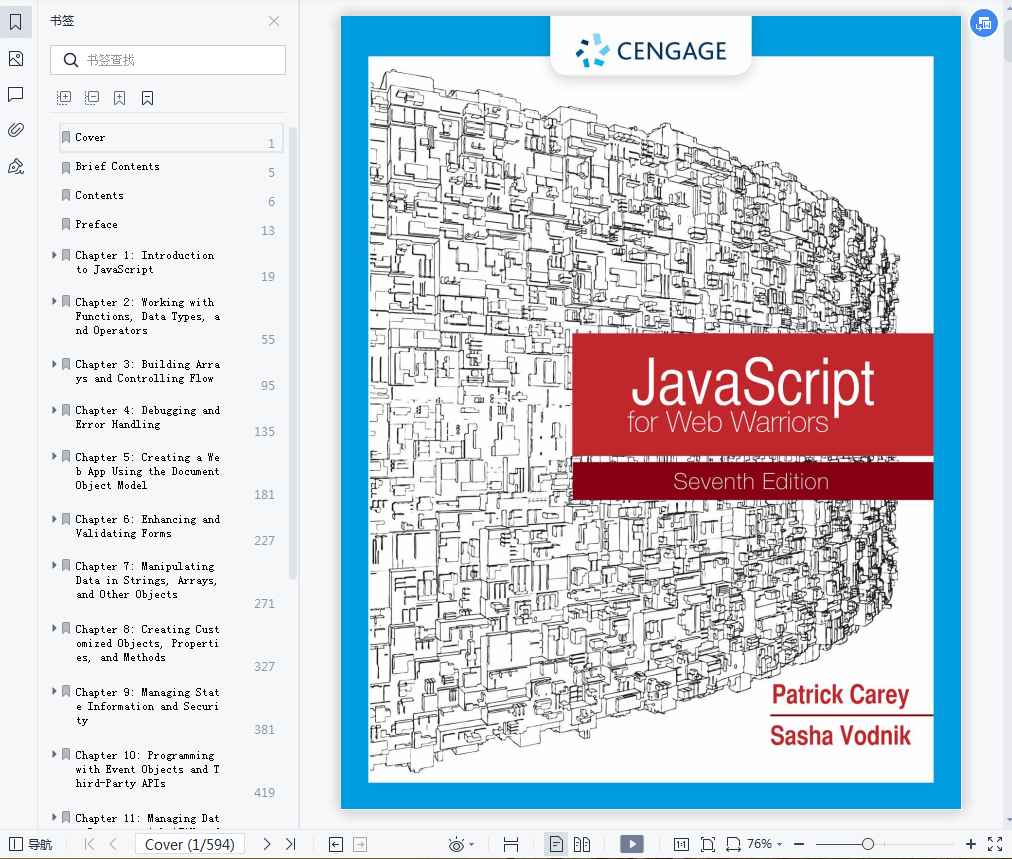Click page number 271 for Chapter 7
Image resolution: width=1012 pixels, height=859 pixels.
(264, 603)
